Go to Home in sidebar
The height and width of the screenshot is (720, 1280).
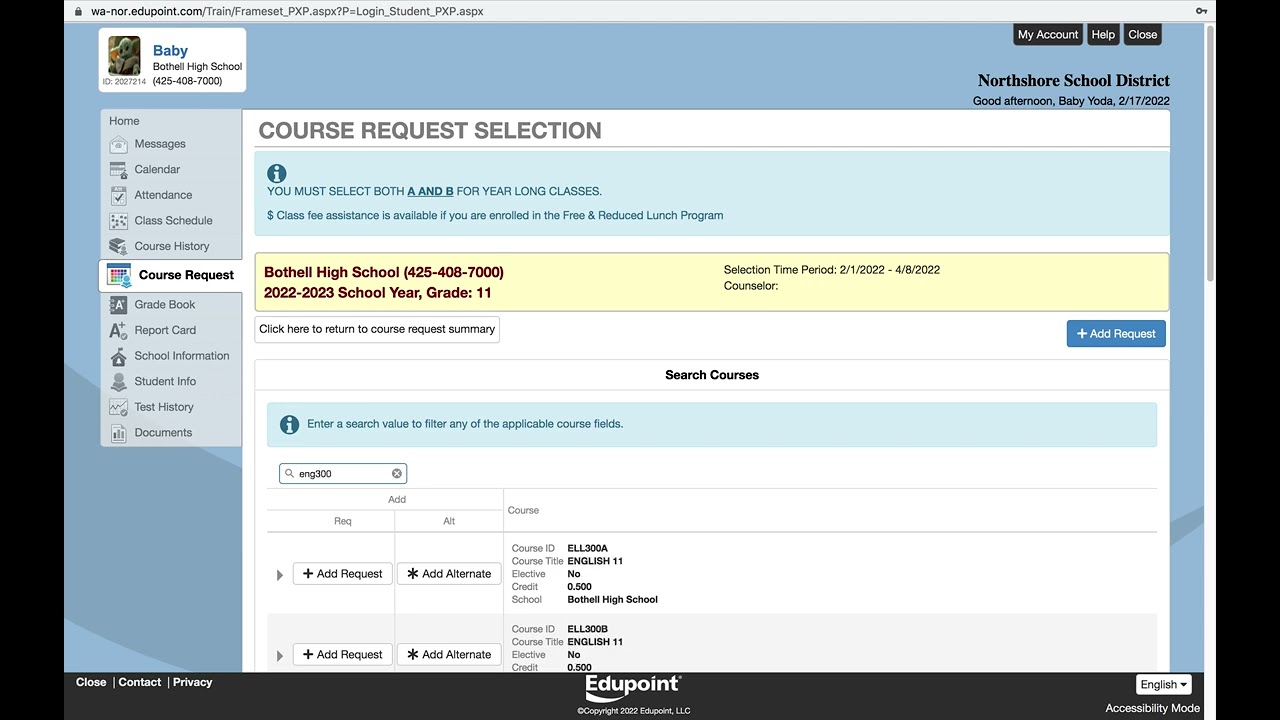(124, 121)
